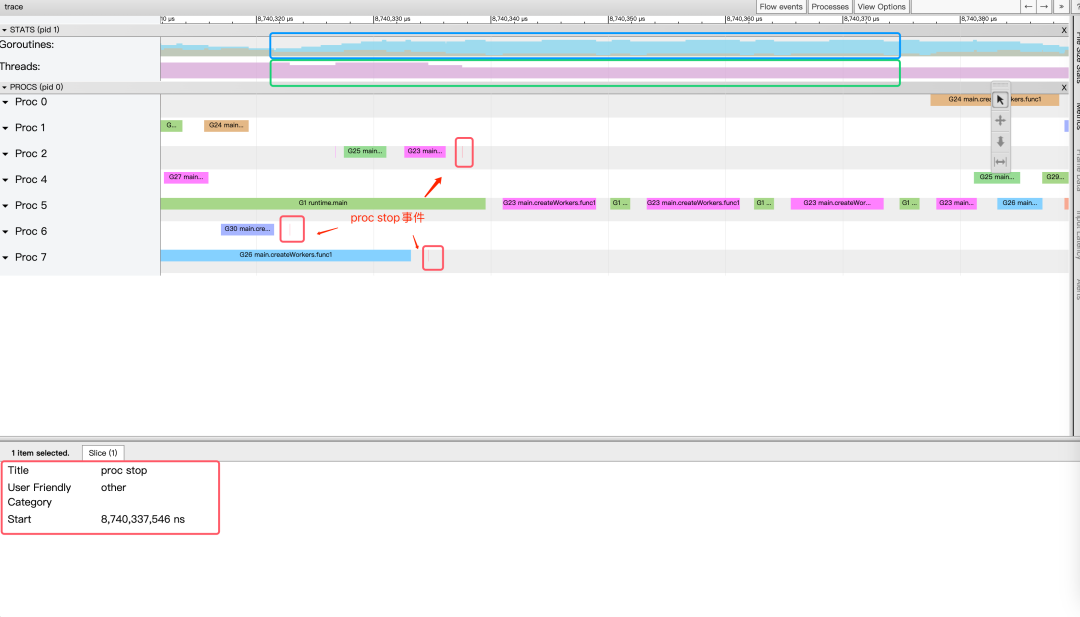Click the Goroutines counter graph
This screenshot has width=1080, height=617.
(x=614, y=47)
